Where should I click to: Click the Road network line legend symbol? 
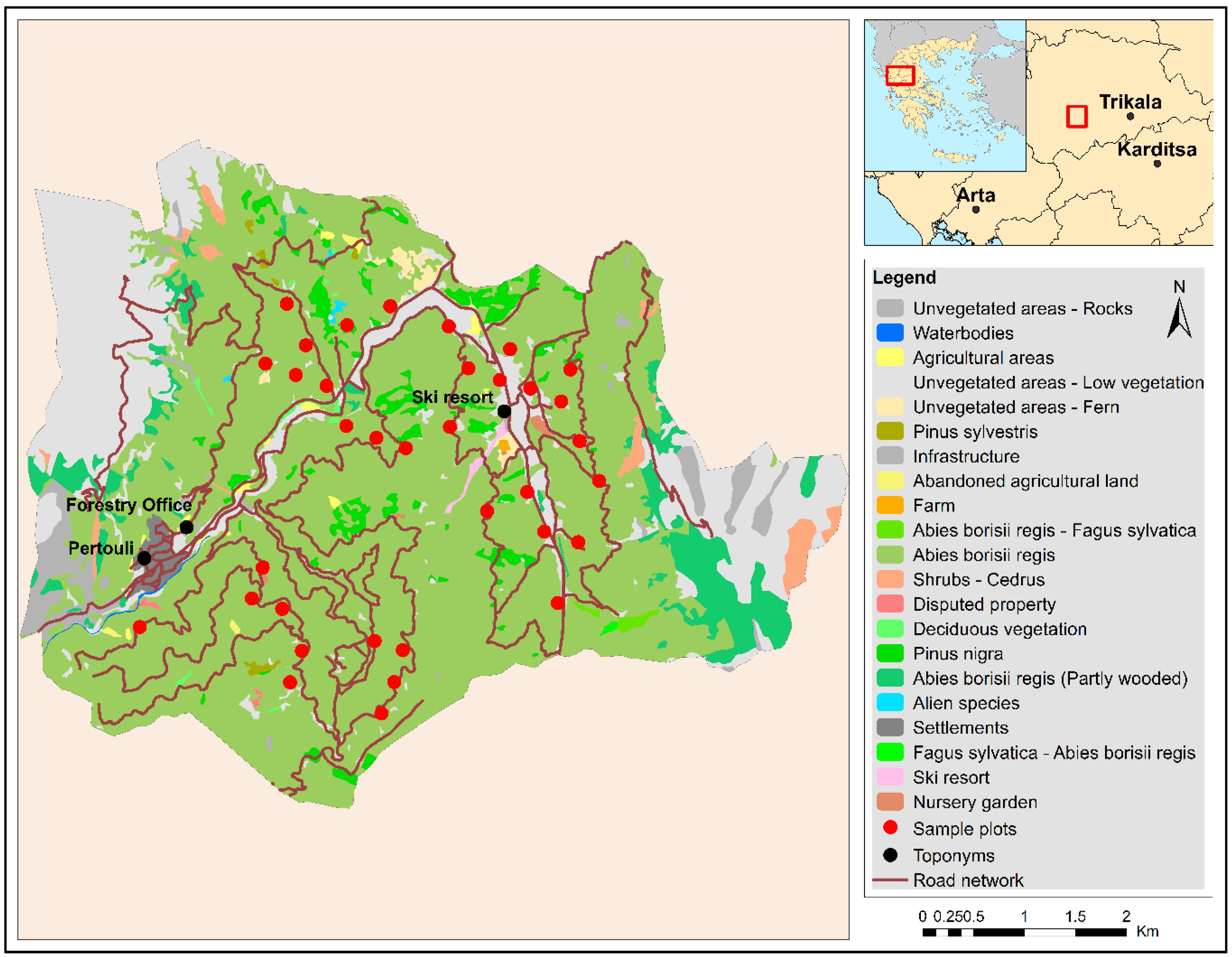890,880
